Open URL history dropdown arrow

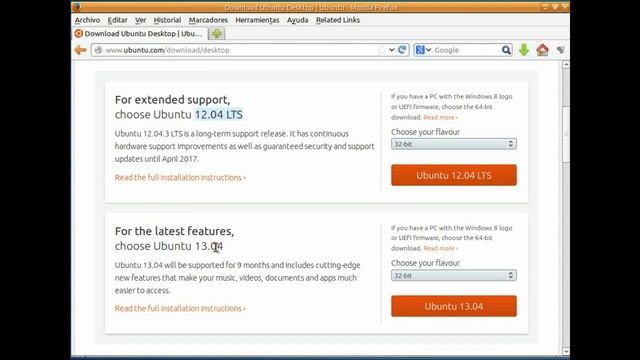[x=392, y=50]
